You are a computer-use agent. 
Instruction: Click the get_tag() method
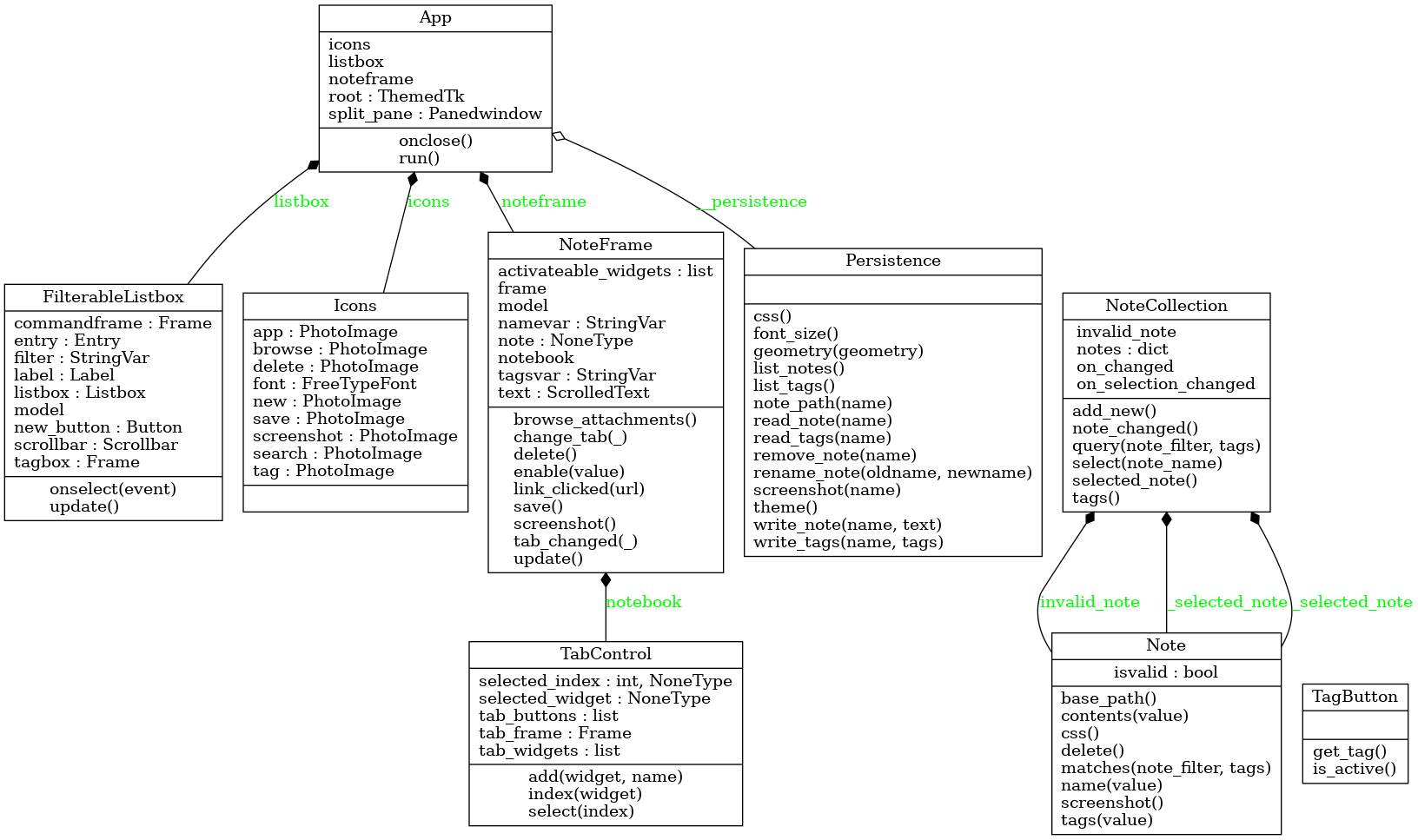[x=1349, y=752]
